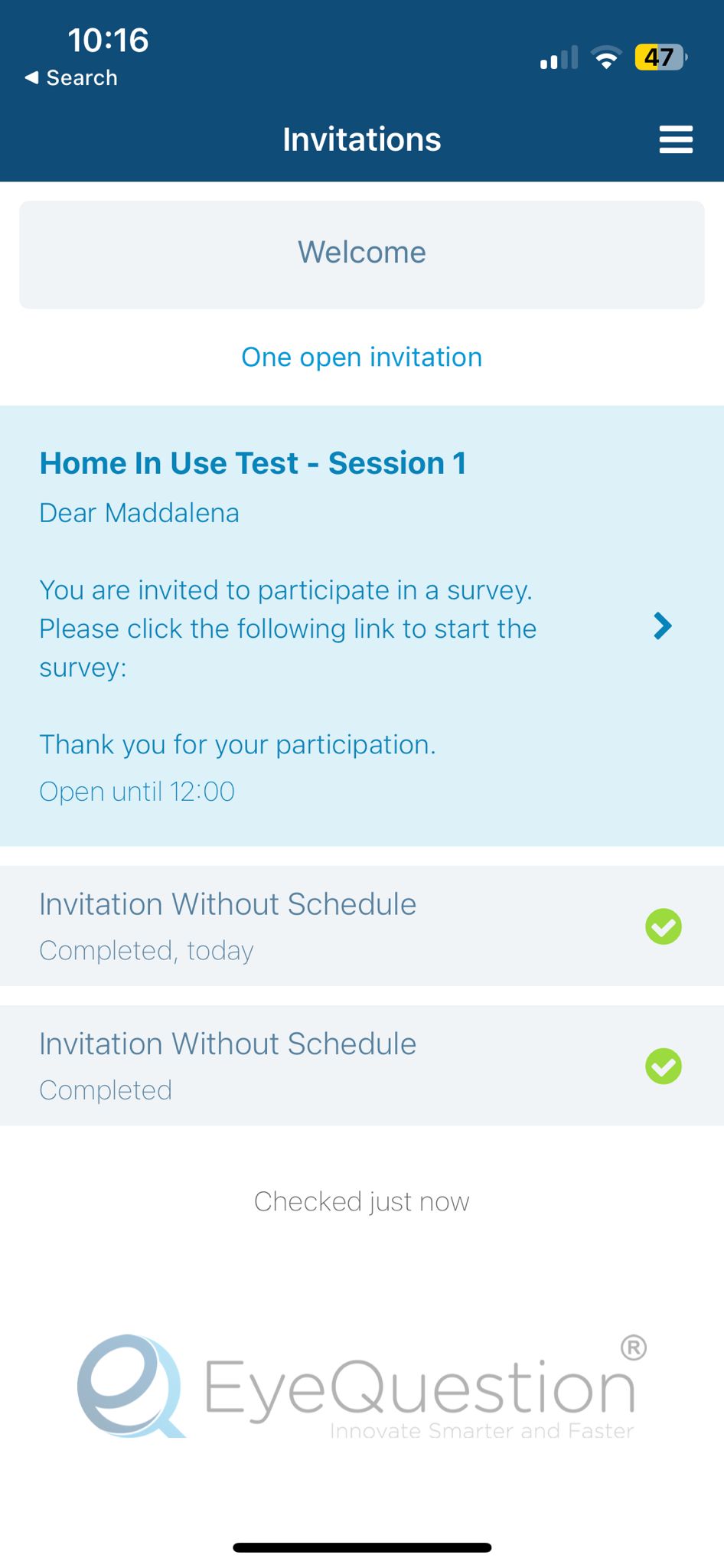Tap the registered trademark symbol by EyeQuestion
Viewport: 724px width, 1568px height.
(x=633, y=1347)
